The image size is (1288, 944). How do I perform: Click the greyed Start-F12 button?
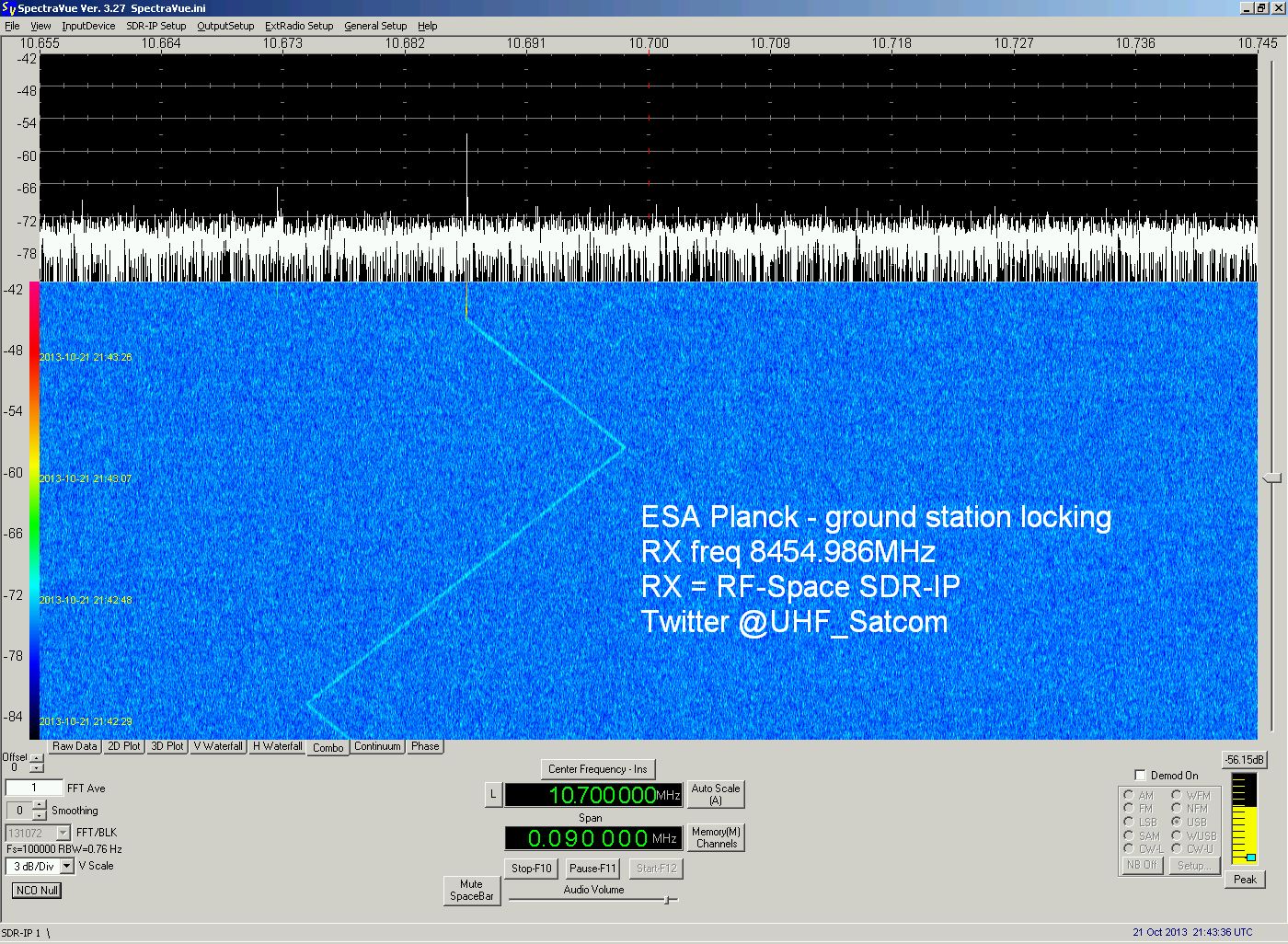[x=656, y=868]
